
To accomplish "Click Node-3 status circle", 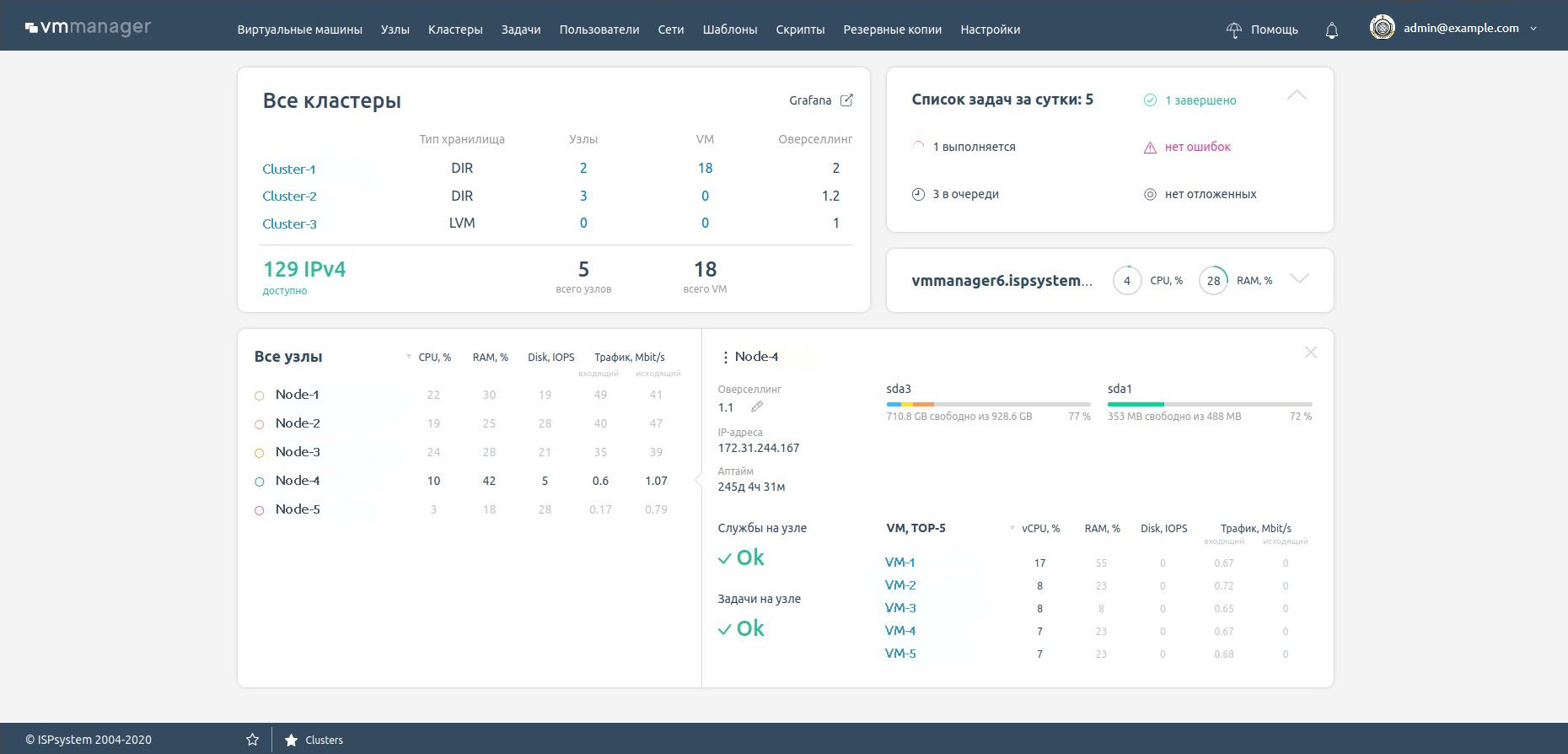I will coord(260,453).
